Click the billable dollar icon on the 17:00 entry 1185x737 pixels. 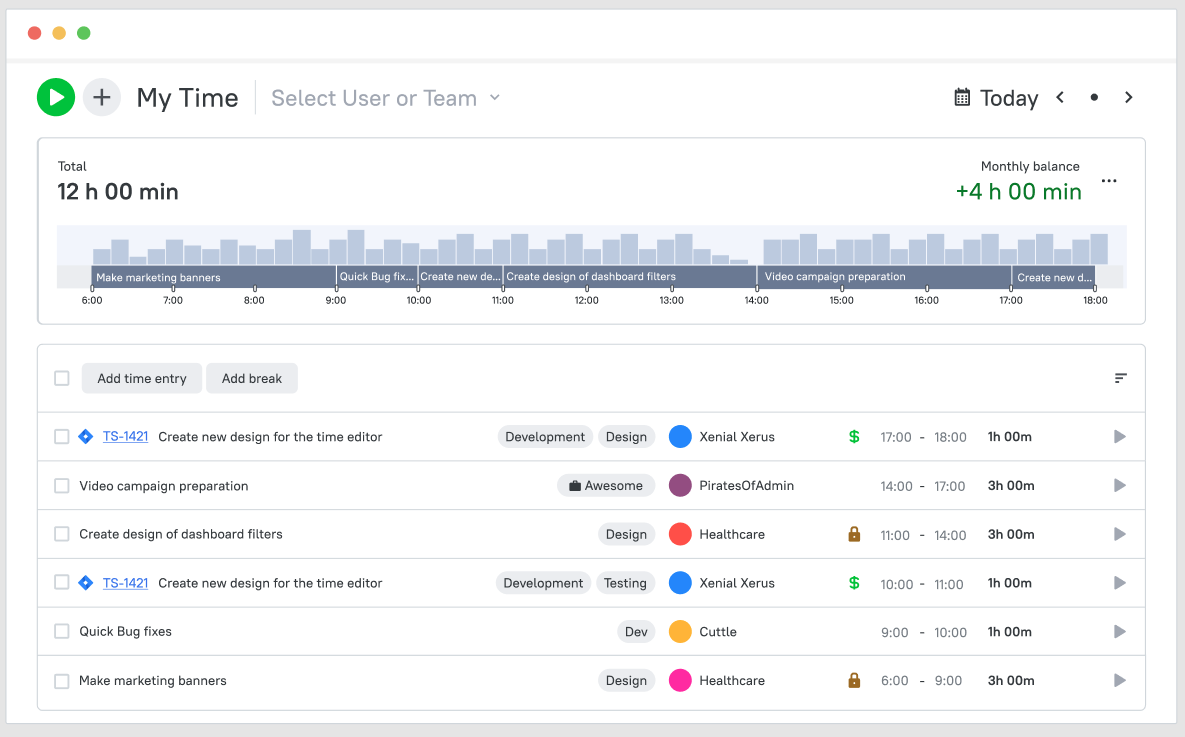[854, 437]
